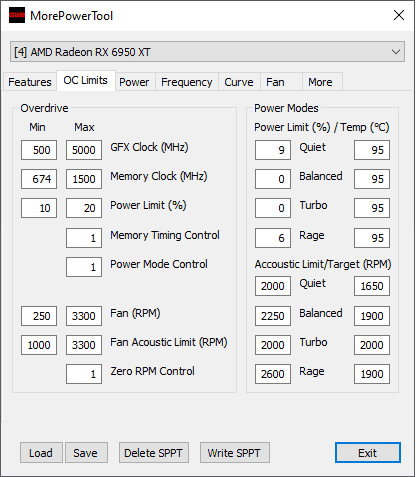Click the Load button

41,453
